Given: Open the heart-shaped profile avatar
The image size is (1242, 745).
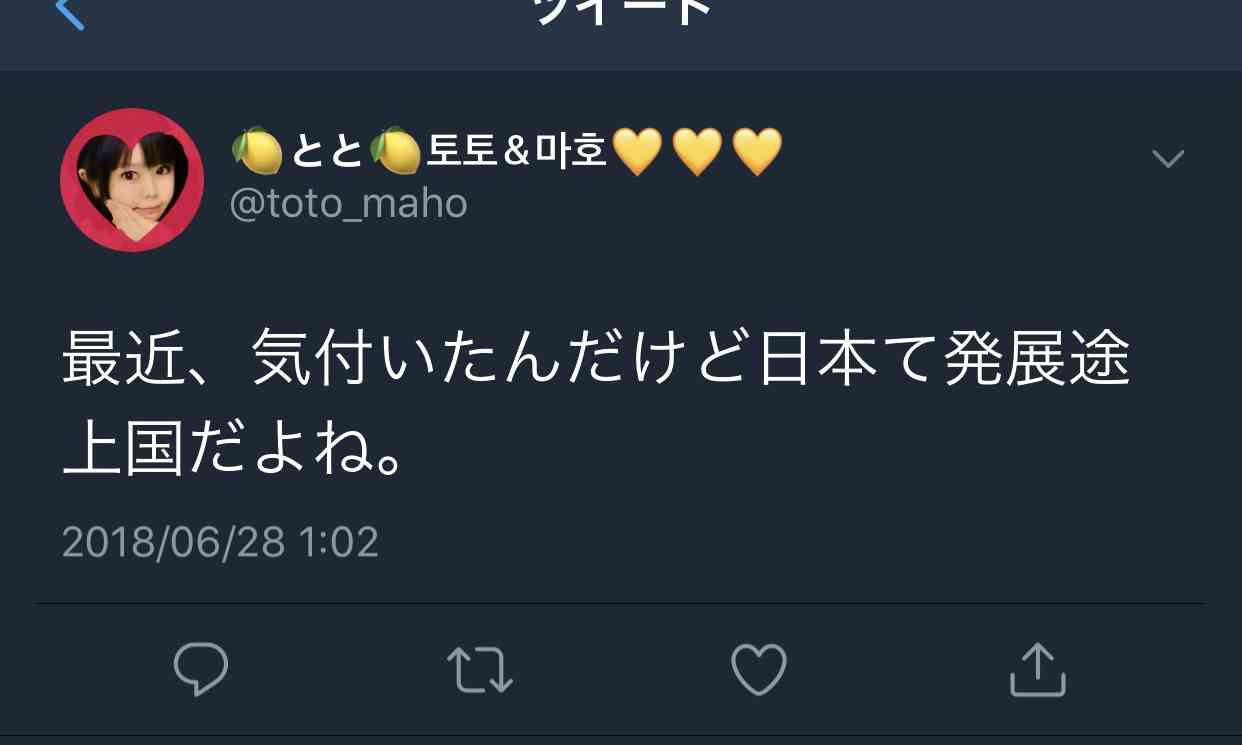Looking at the screenshot, I should point(132,180).
